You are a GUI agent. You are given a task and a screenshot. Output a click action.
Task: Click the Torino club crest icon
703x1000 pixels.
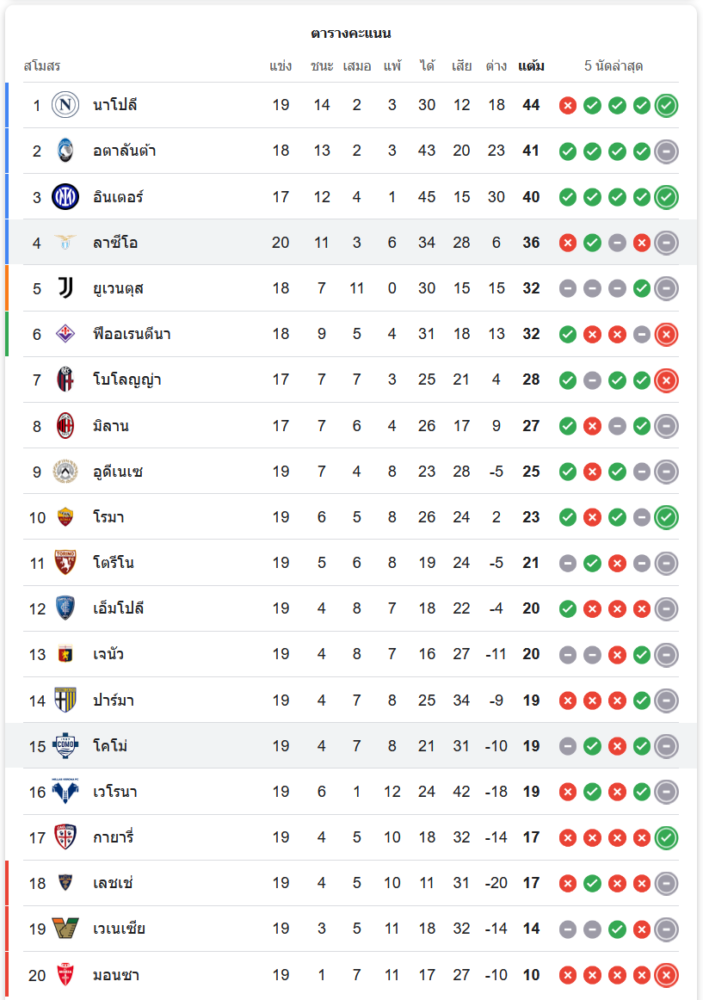65,563
